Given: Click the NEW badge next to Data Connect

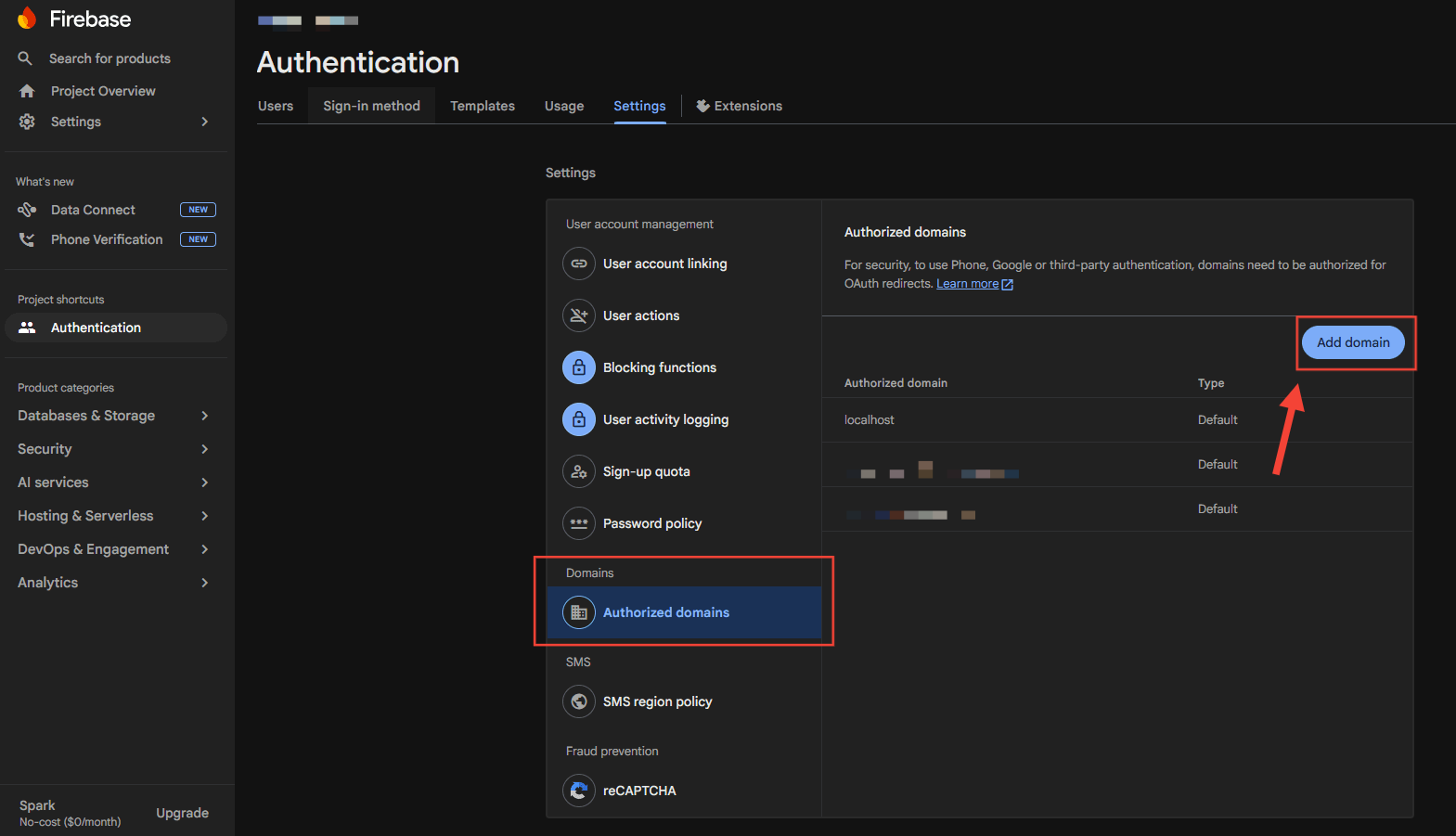Looking at the screenshot, I should (198, 210).
